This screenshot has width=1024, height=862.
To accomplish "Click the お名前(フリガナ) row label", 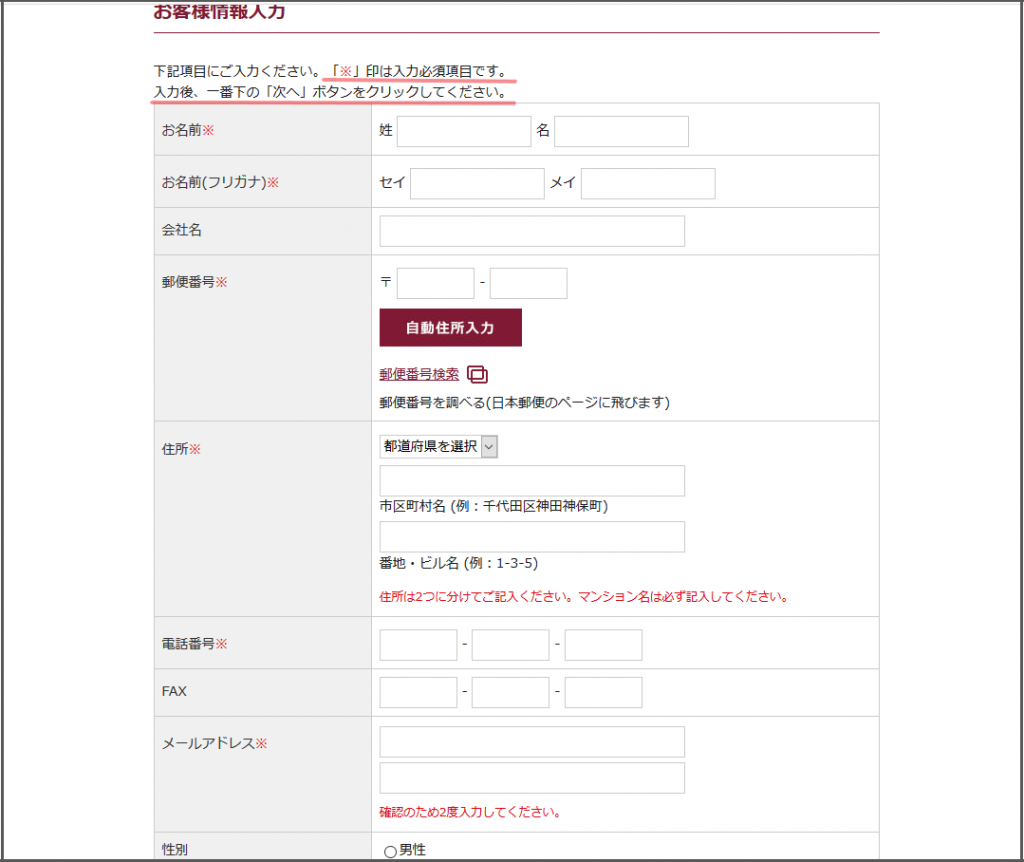I will (220, 182).
